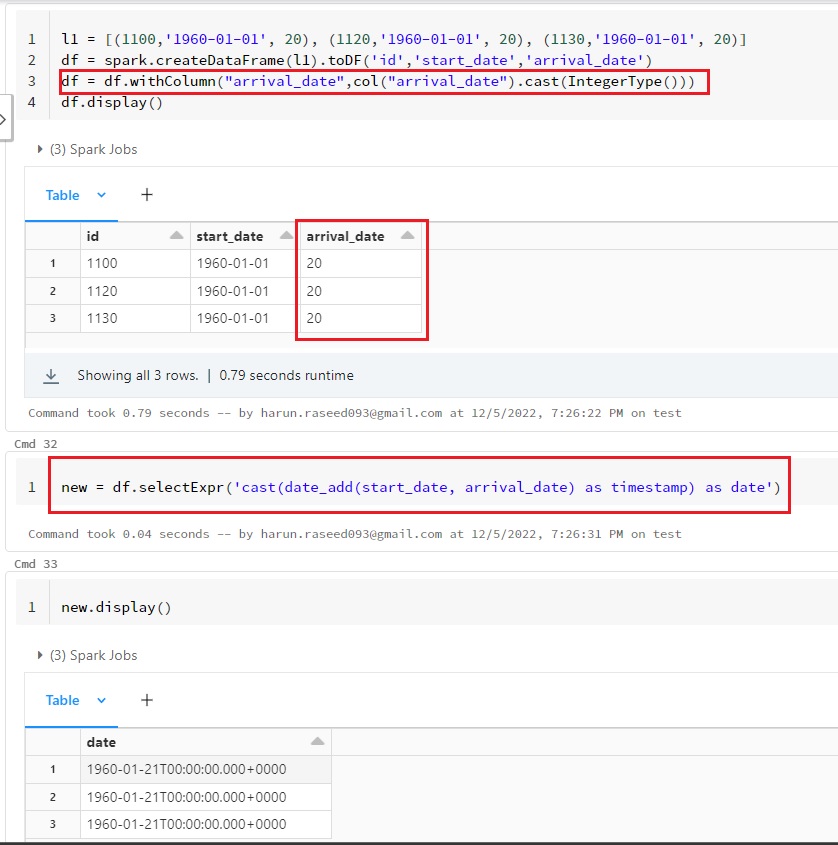
Task: Select the first 1960-01-21 value in the date table
Action: (x=187, y=770)
